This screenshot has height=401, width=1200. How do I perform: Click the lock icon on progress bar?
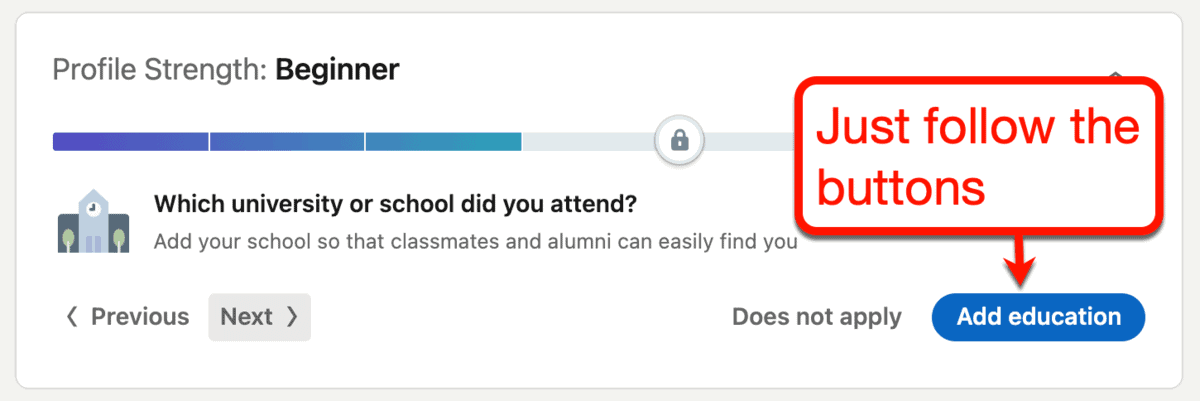click(680, 140)
